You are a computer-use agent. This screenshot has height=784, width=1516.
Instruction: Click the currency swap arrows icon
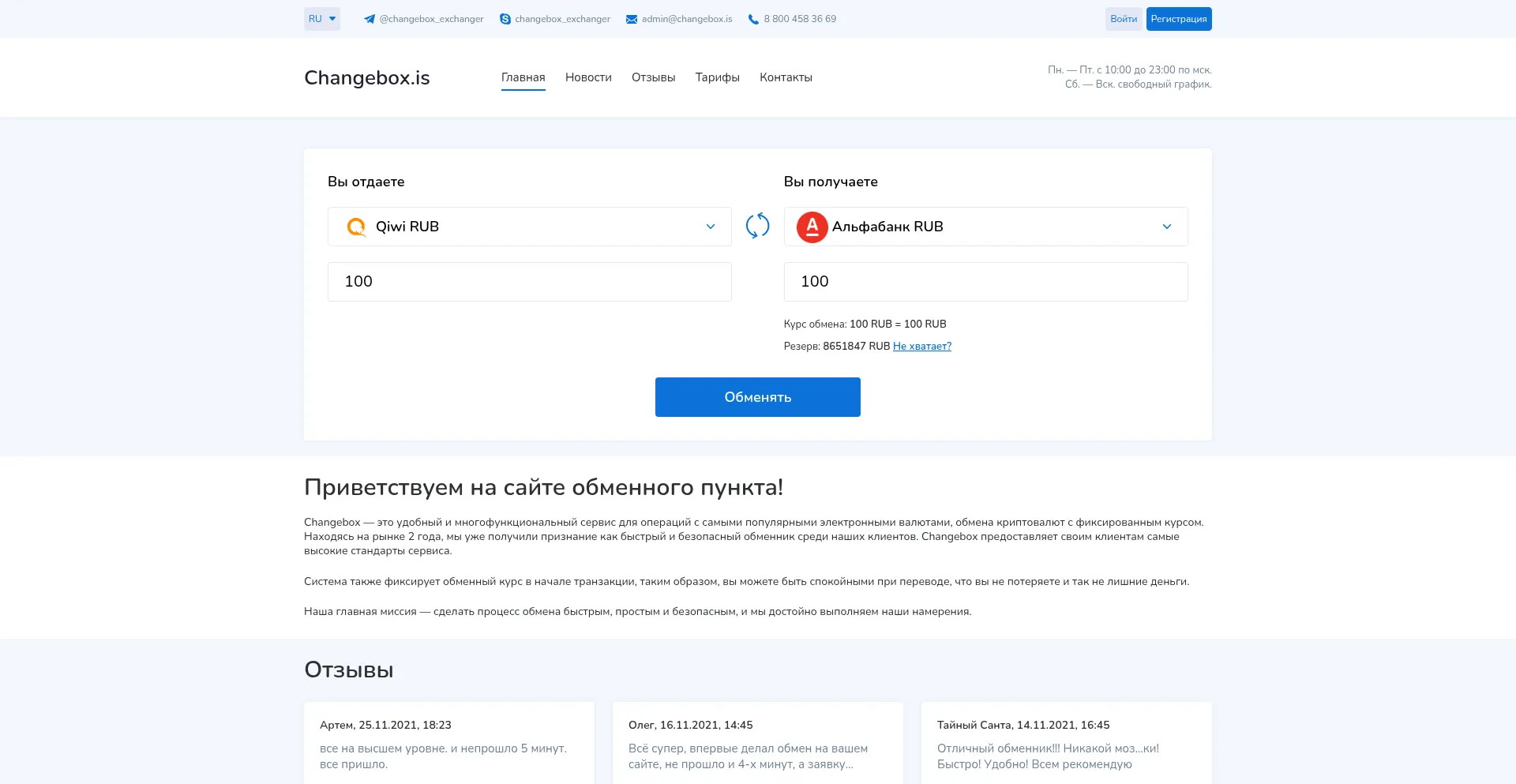(757, 226)
